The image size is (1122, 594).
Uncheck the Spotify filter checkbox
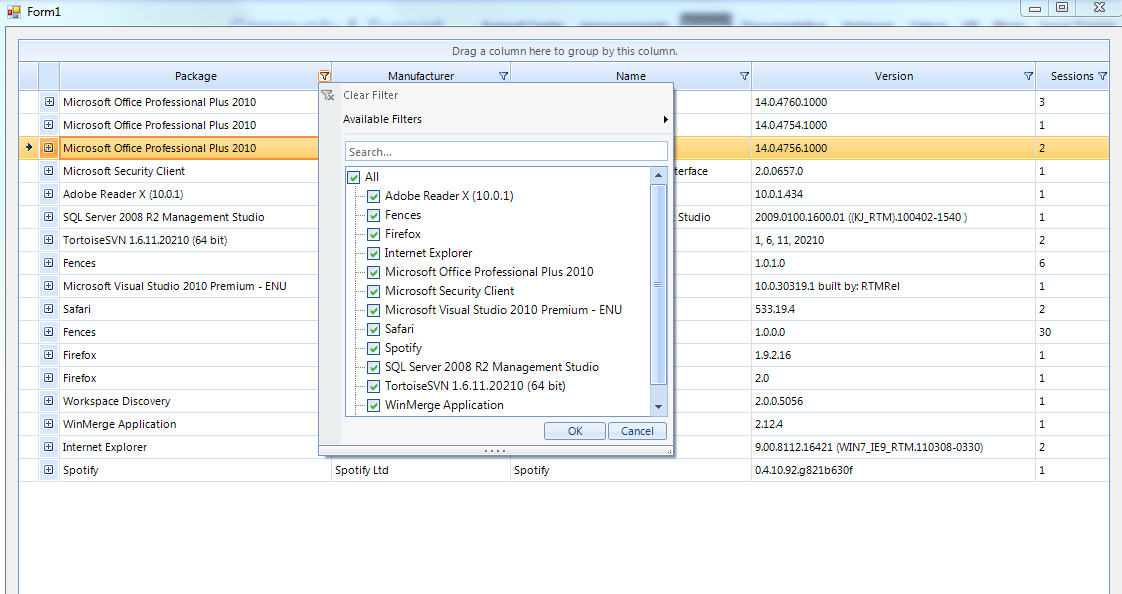374,348
